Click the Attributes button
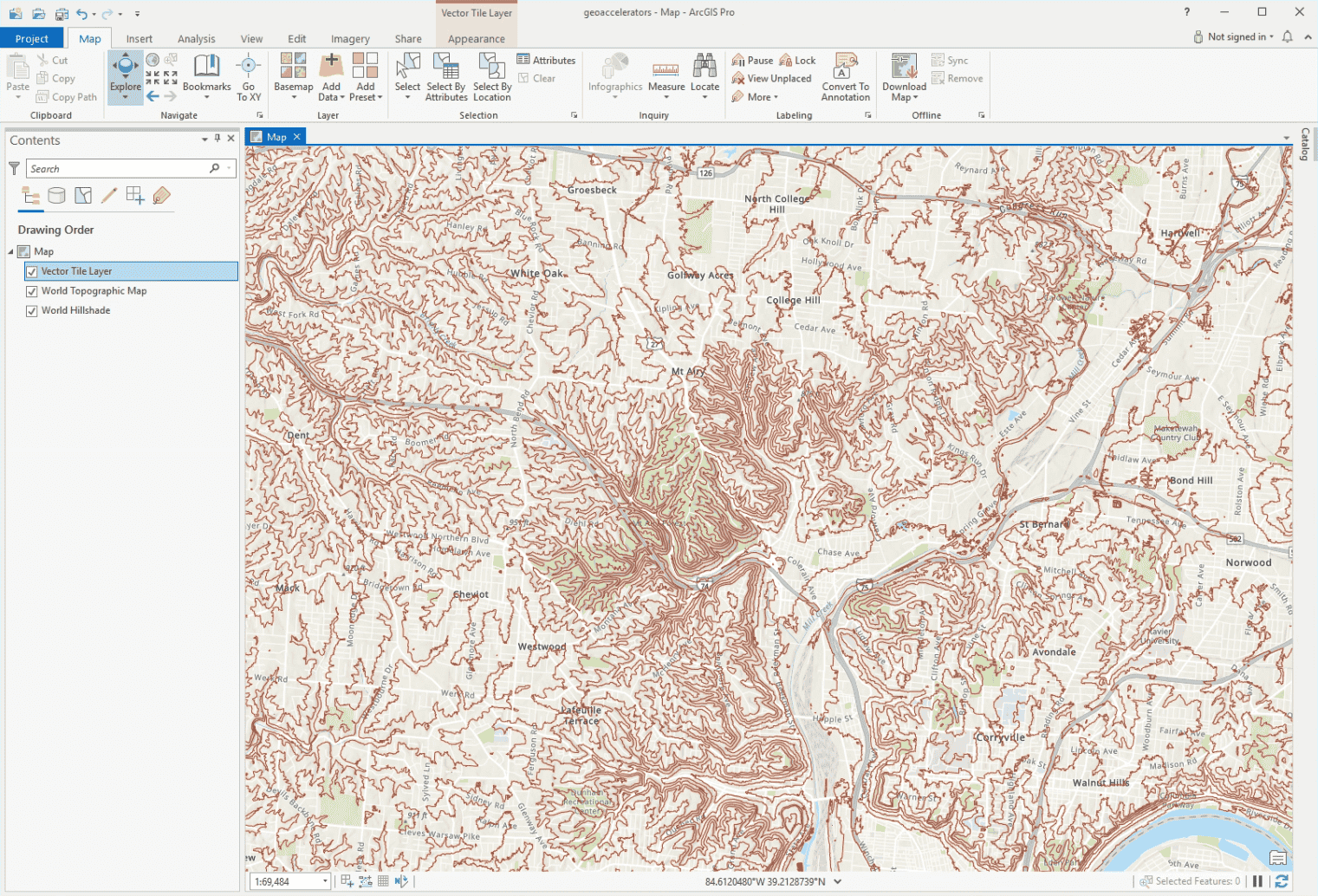The width and height of the screenshot is (1318, 896). 546,60
